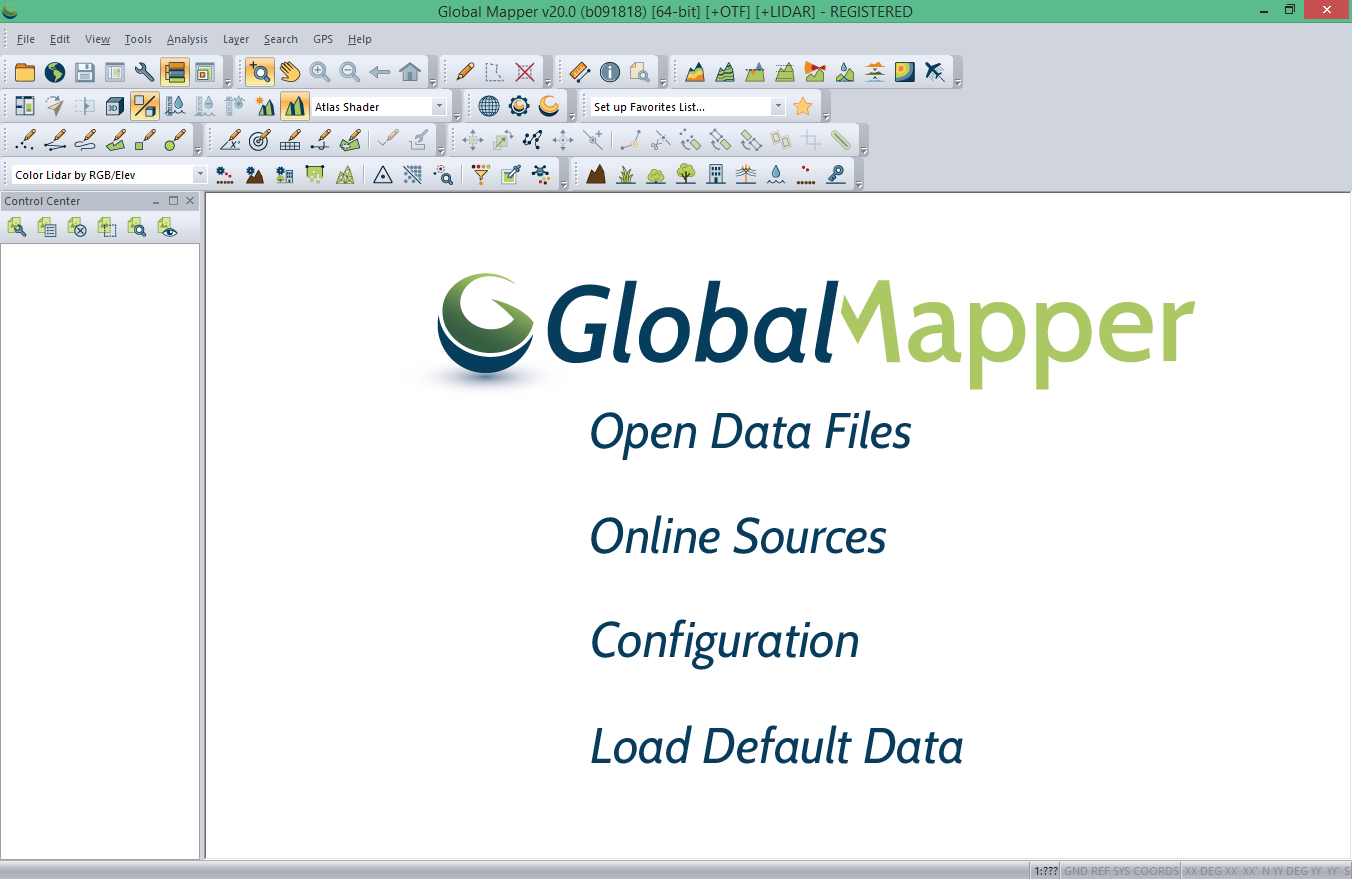This screenshot has width=1352, height=879.
Task: Select the Measure tool ruler icon
Action: click(x=578, y=72)
